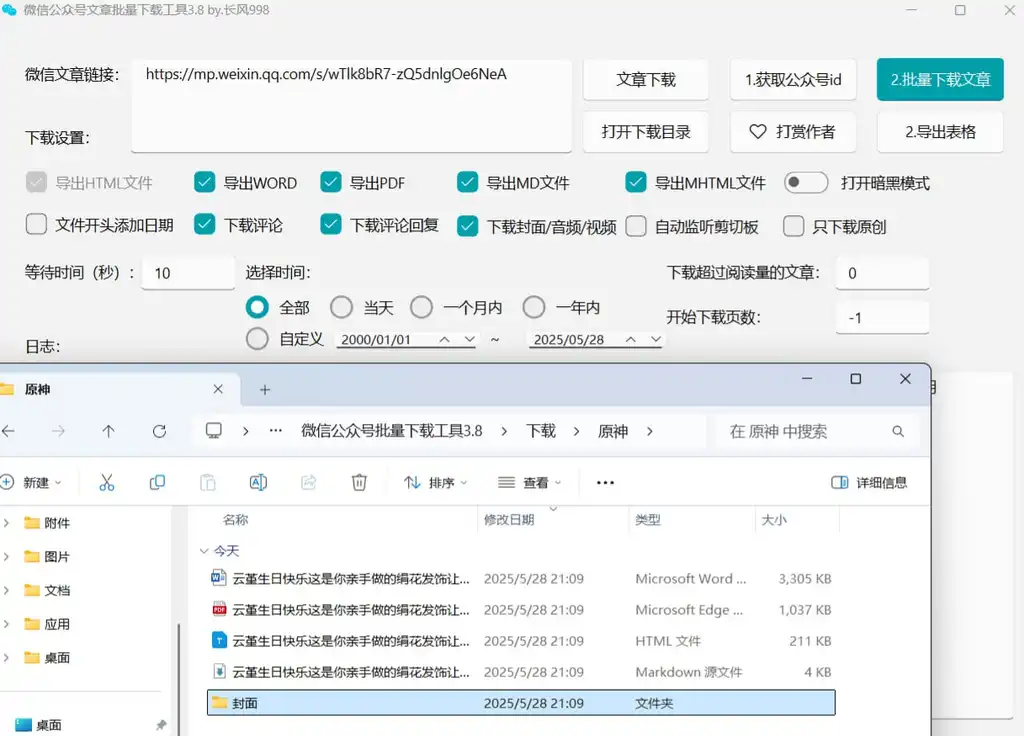Sort files by 修改日期 column header
This screenshot has height=736, width=1024.
point(509,520)
